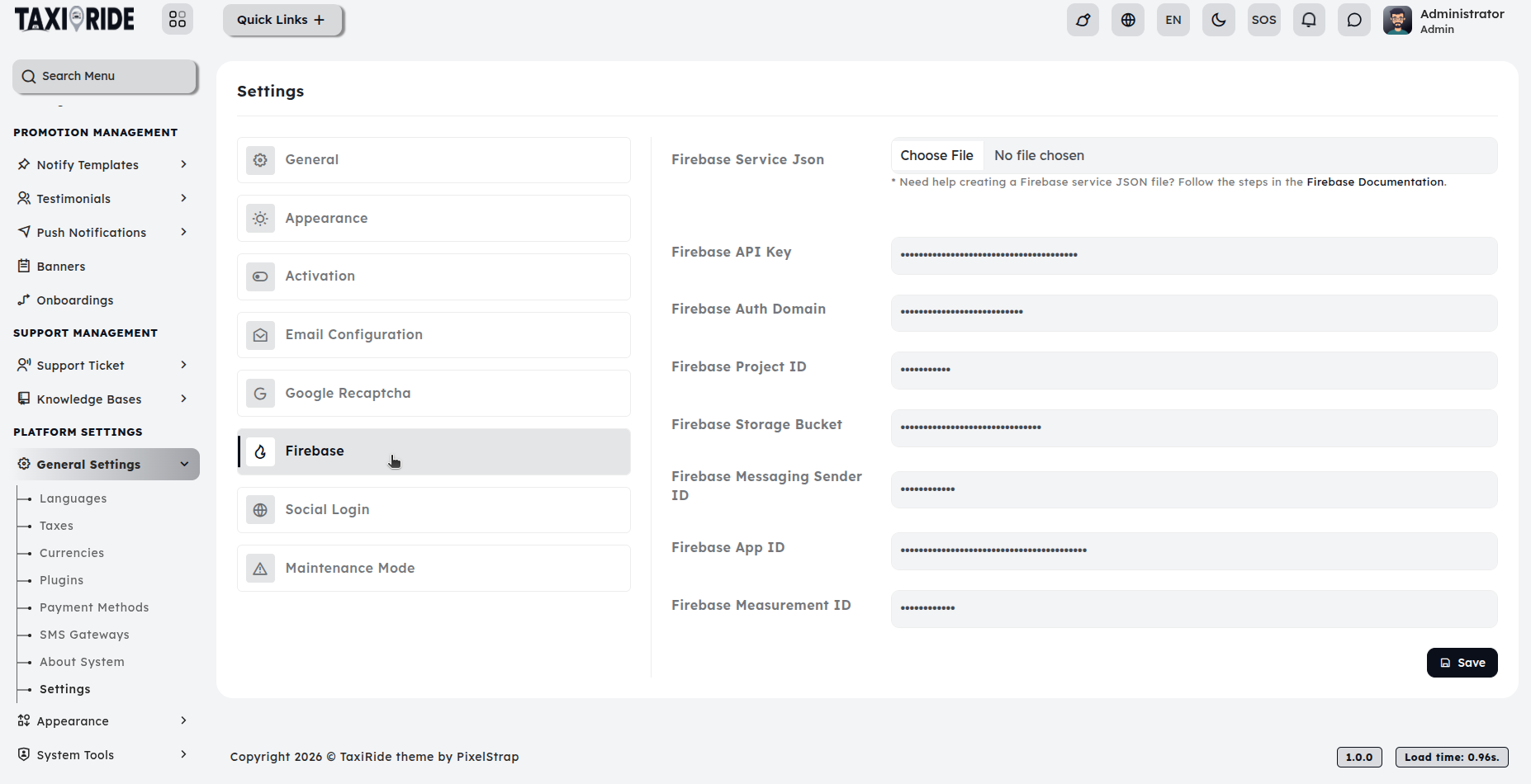The image size is (1531, 784).
Task: Click Choose File for Firebase Service Json
Action: click(x=936, y=156)
